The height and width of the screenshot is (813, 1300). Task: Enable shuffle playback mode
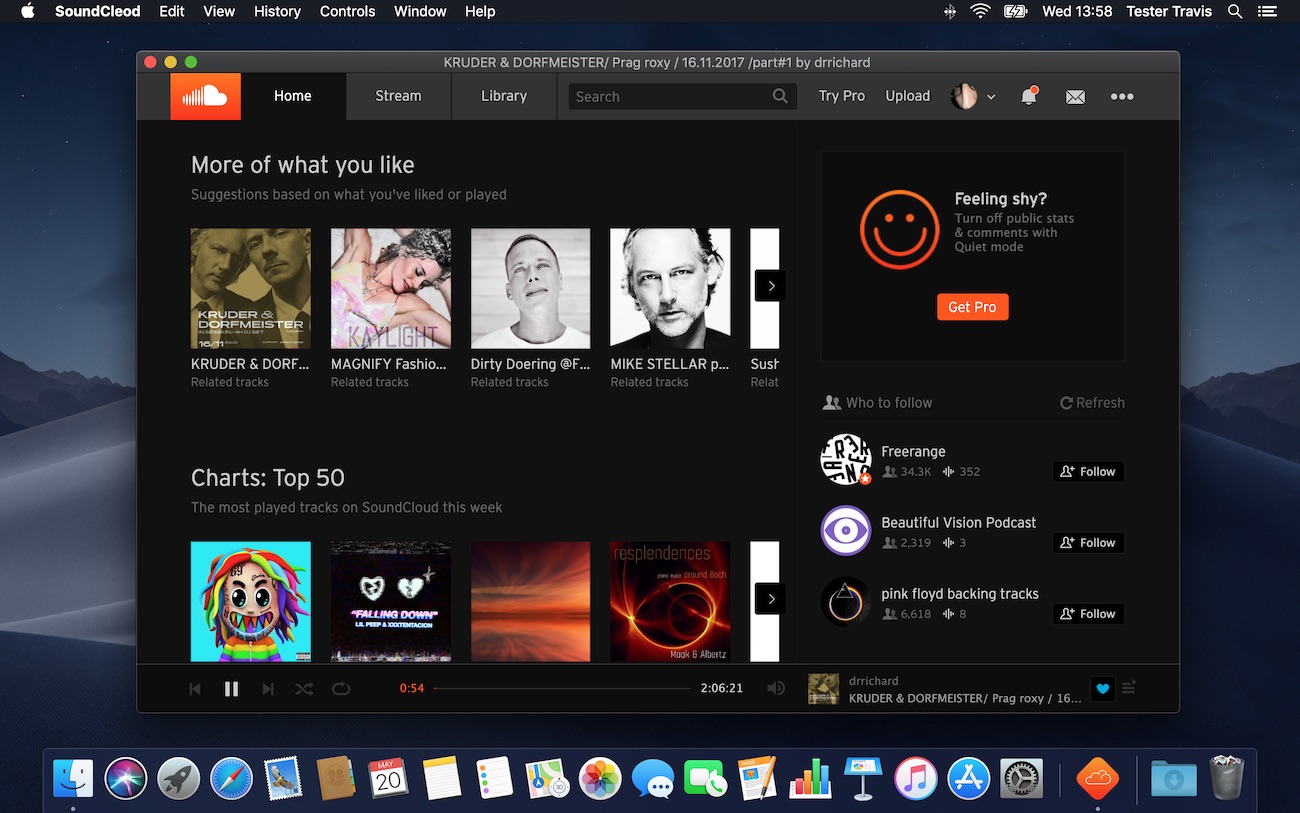pyautogui.click(x=304, y=688)
